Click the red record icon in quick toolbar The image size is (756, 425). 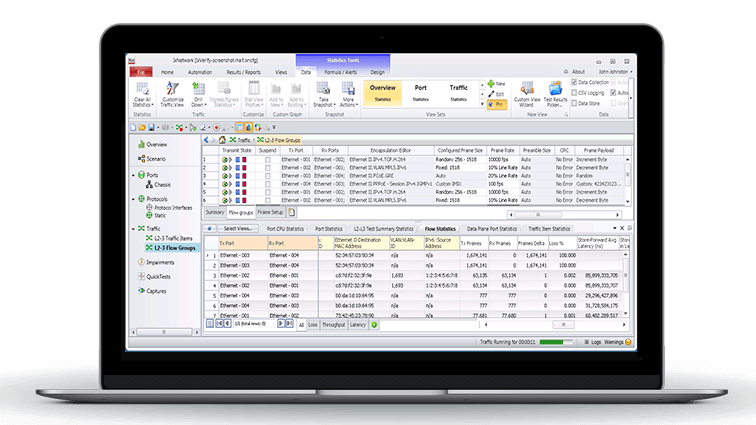pyautogui.click(x=216, y=127)
